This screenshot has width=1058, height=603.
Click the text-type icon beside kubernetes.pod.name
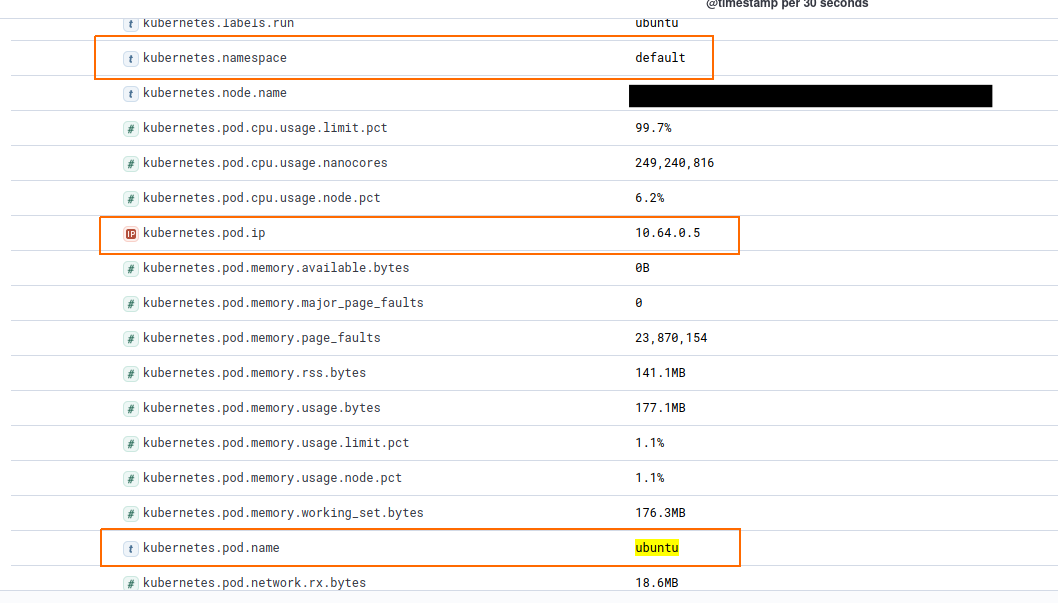[x=131, y=549]
